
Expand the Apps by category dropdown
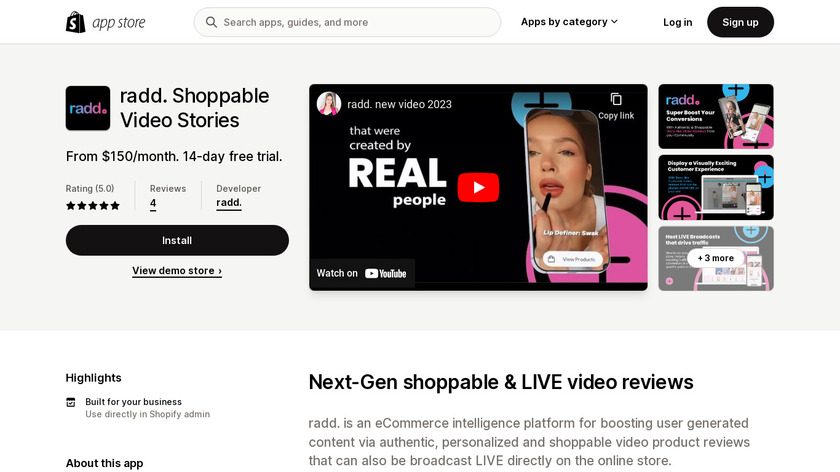click(x=569, y=22)
